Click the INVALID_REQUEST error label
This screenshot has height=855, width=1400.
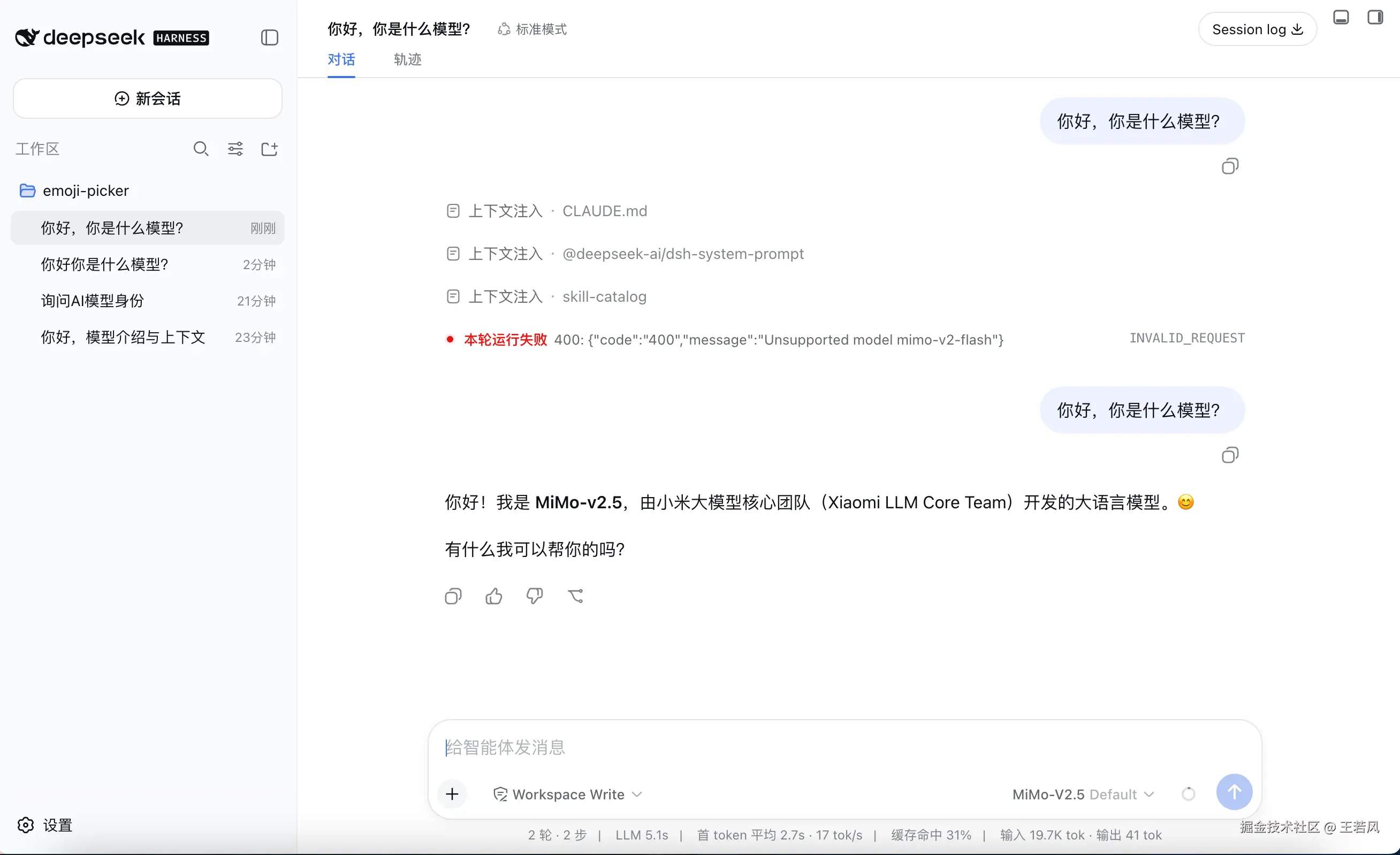click(1187, 338)
